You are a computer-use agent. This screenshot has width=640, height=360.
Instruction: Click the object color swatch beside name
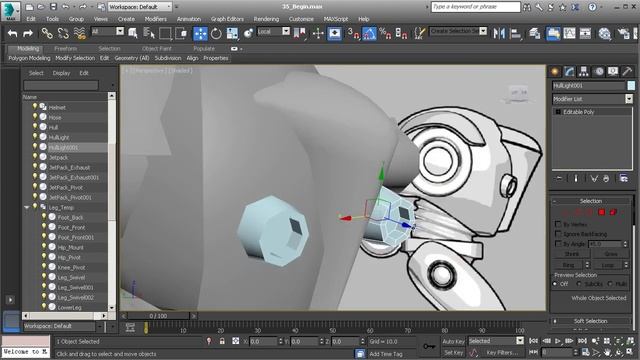point(631,85)
